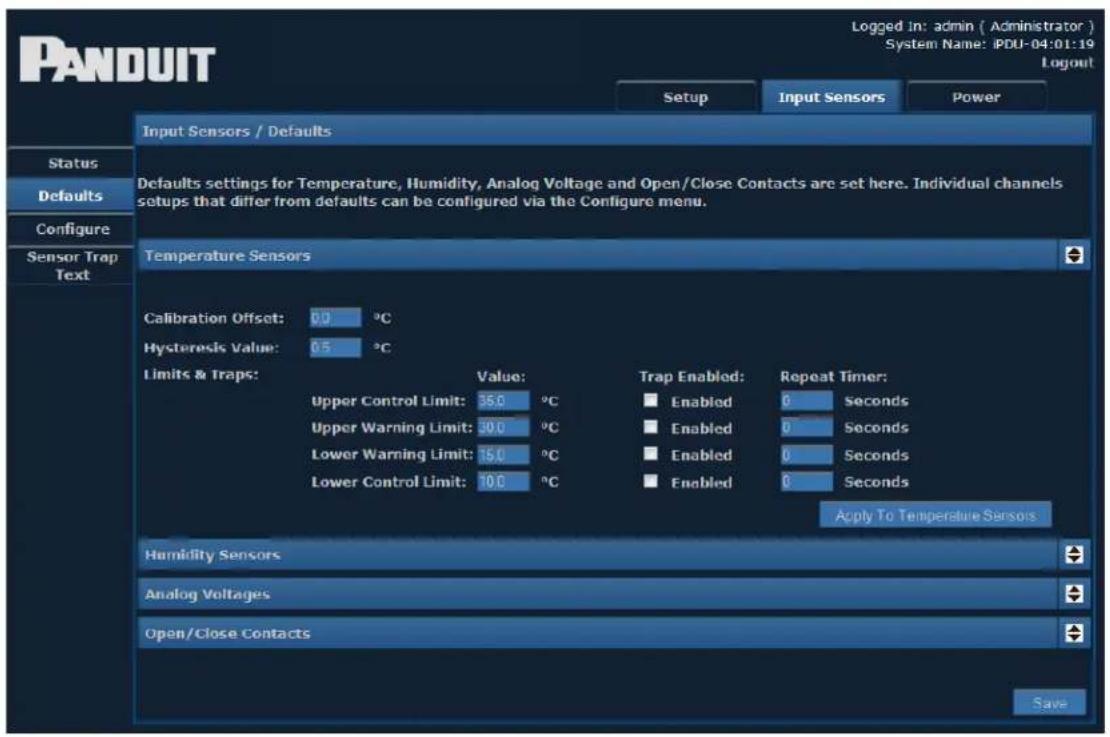
Task: Expand the Open/Close Contacts section
Action: click(1074, 633)
